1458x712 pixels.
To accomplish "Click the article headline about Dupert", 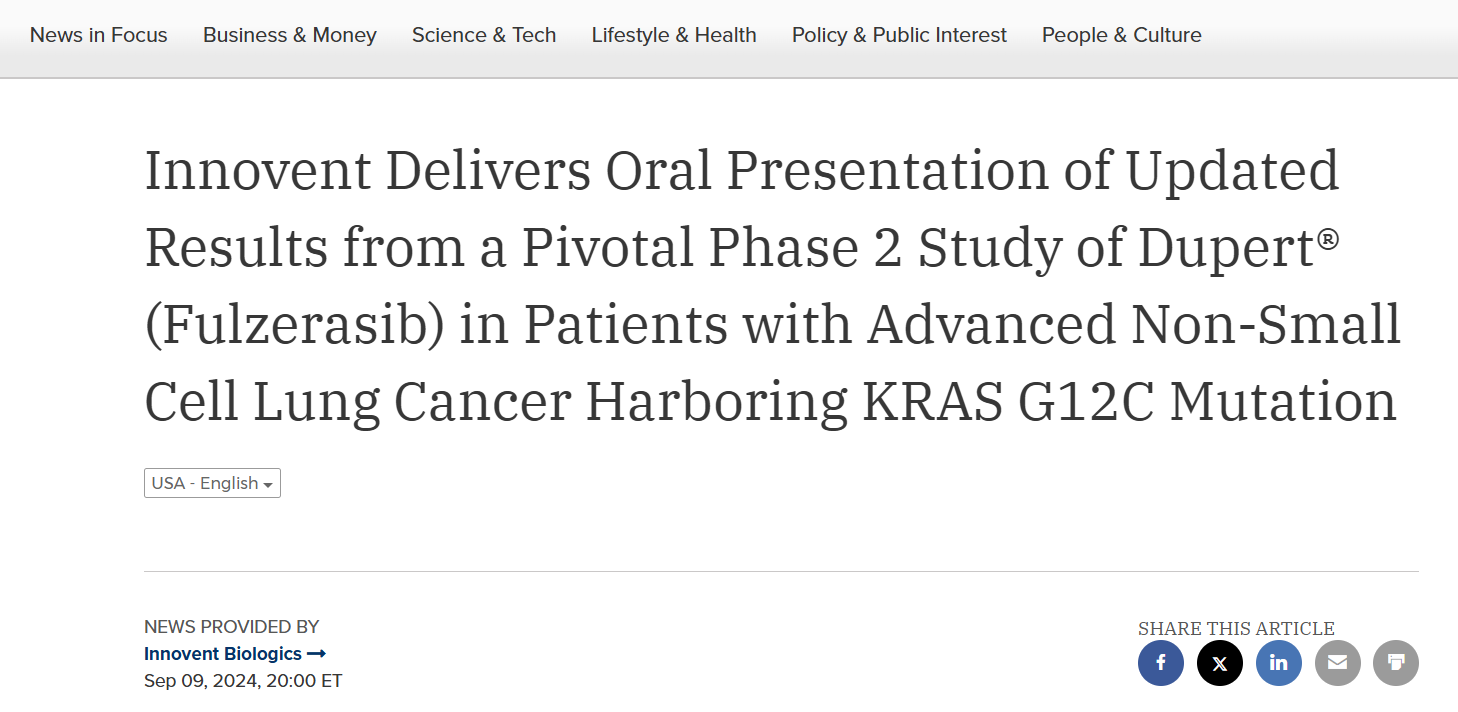I will (772, 287).
